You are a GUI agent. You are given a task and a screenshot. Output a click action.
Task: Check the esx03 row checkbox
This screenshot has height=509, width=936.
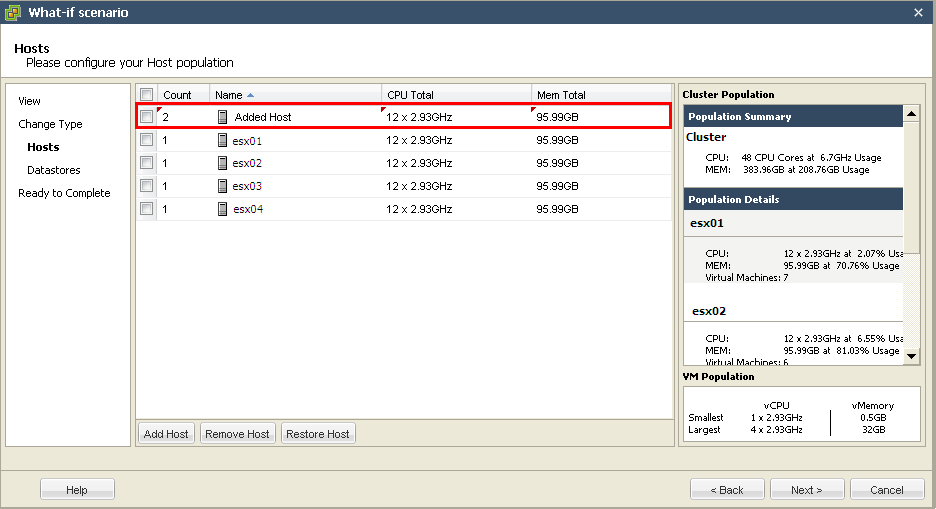(x=146, y=186)
